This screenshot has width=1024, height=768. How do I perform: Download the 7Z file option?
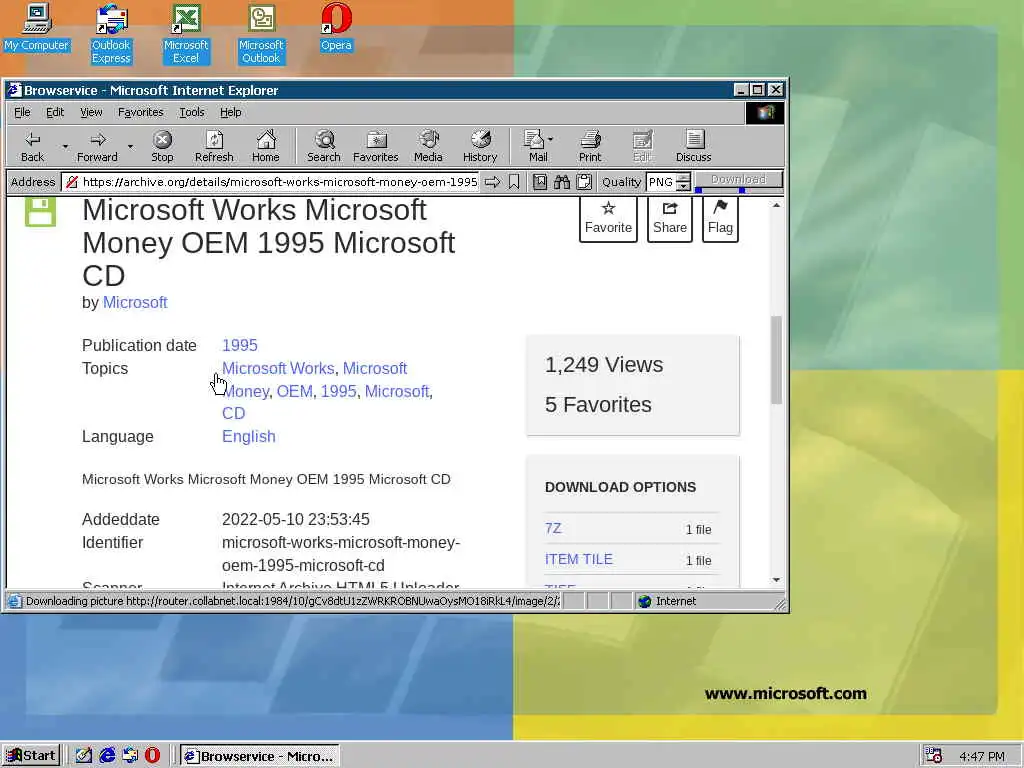[553, 528]
